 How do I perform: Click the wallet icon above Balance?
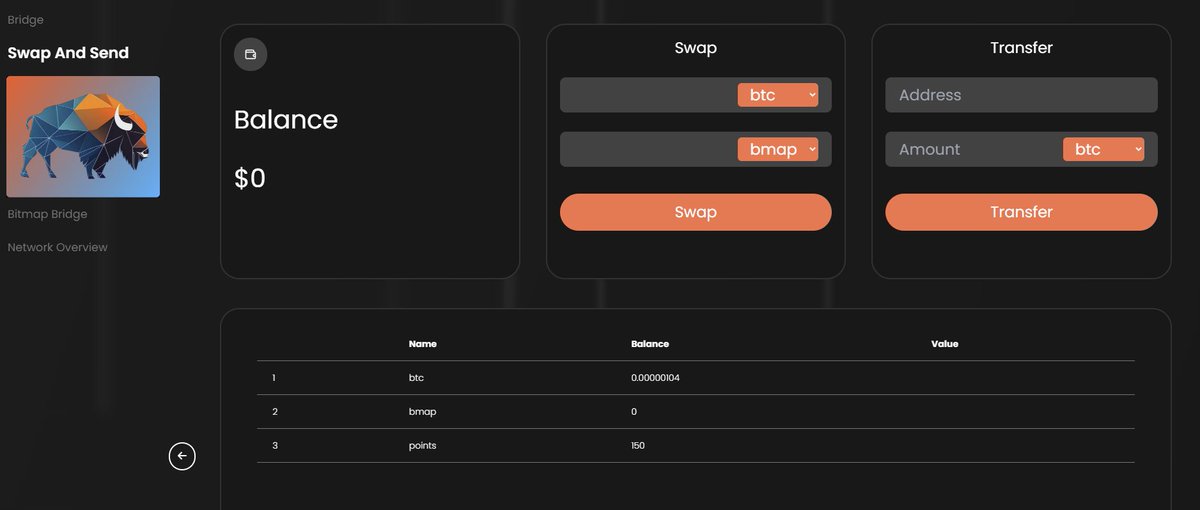250,54
